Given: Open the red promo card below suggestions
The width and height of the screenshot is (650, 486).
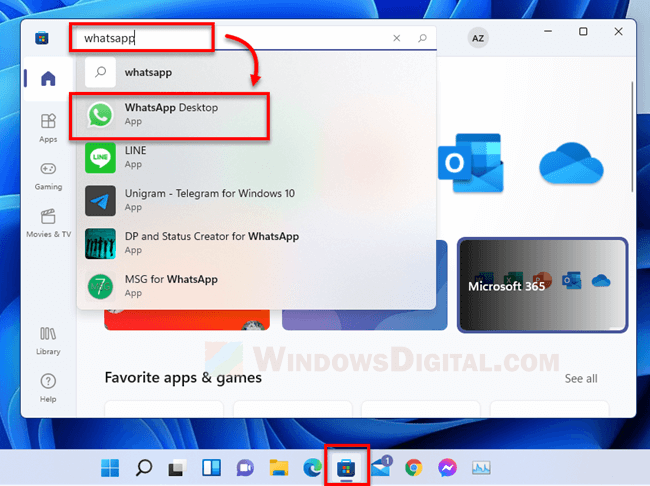Looking at the screenshot, I should pyautogui.click(x=187, y=320).
